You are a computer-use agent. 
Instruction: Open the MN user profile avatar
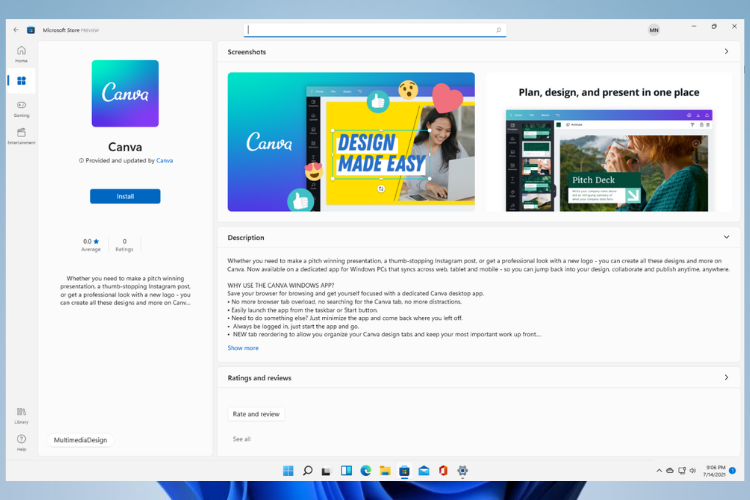point(653,30)
